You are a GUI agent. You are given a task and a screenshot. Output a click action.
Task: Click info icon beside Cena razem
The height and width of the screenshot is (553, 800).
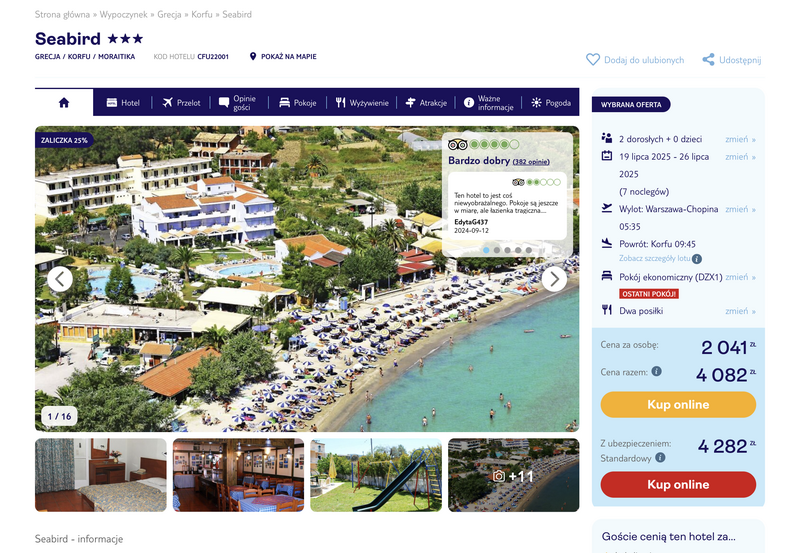pos(657,371)
